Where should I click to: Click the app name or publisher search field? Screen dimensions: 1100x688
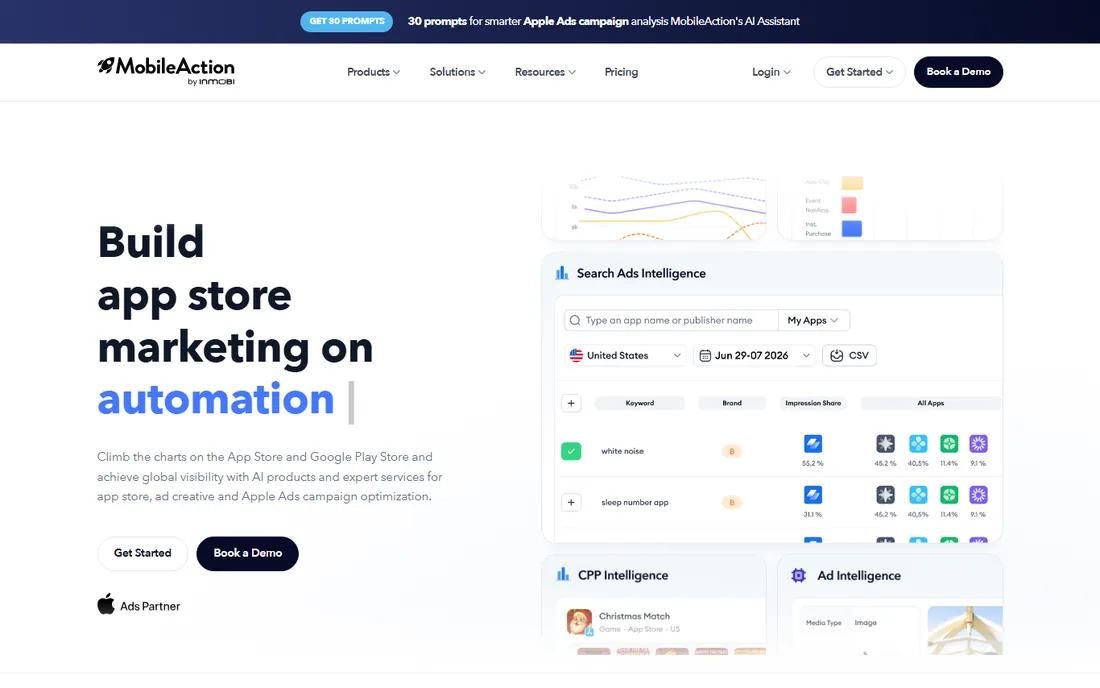671,321
